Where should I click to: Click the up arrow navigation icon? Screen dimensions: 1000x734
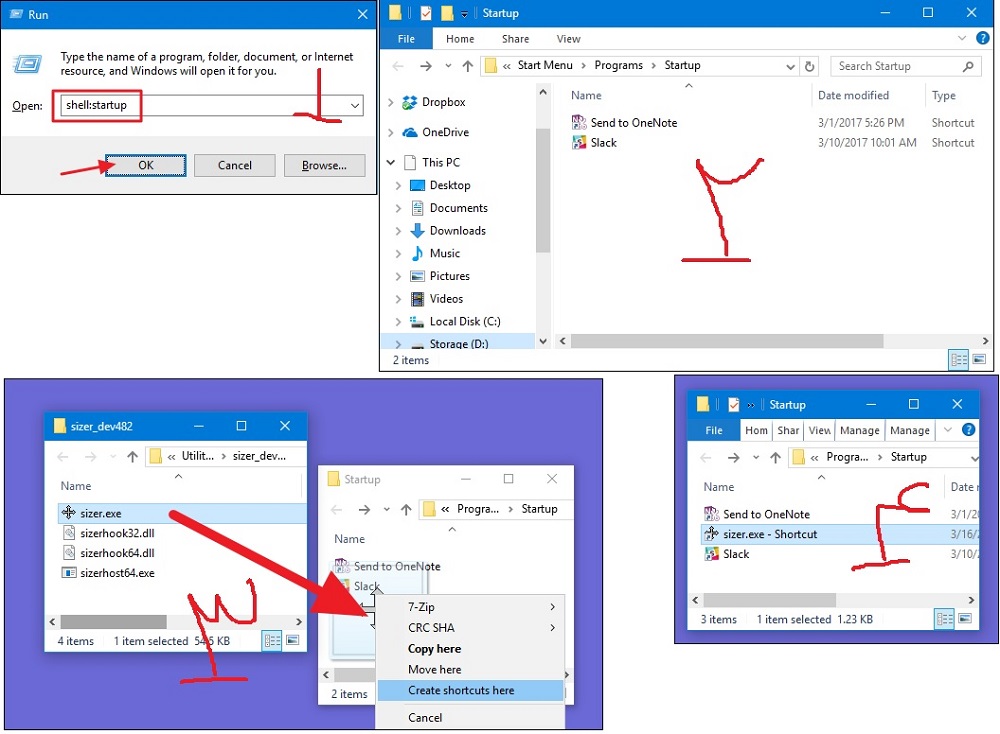click(x=467, y=66)
